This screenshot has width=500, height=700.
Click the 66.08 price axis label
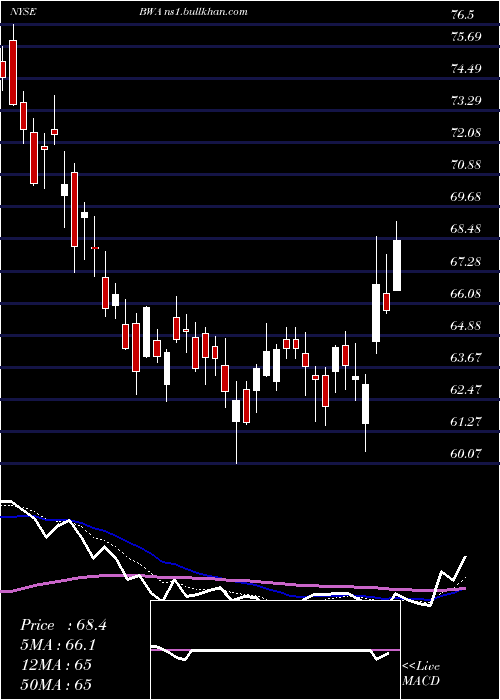466,294
